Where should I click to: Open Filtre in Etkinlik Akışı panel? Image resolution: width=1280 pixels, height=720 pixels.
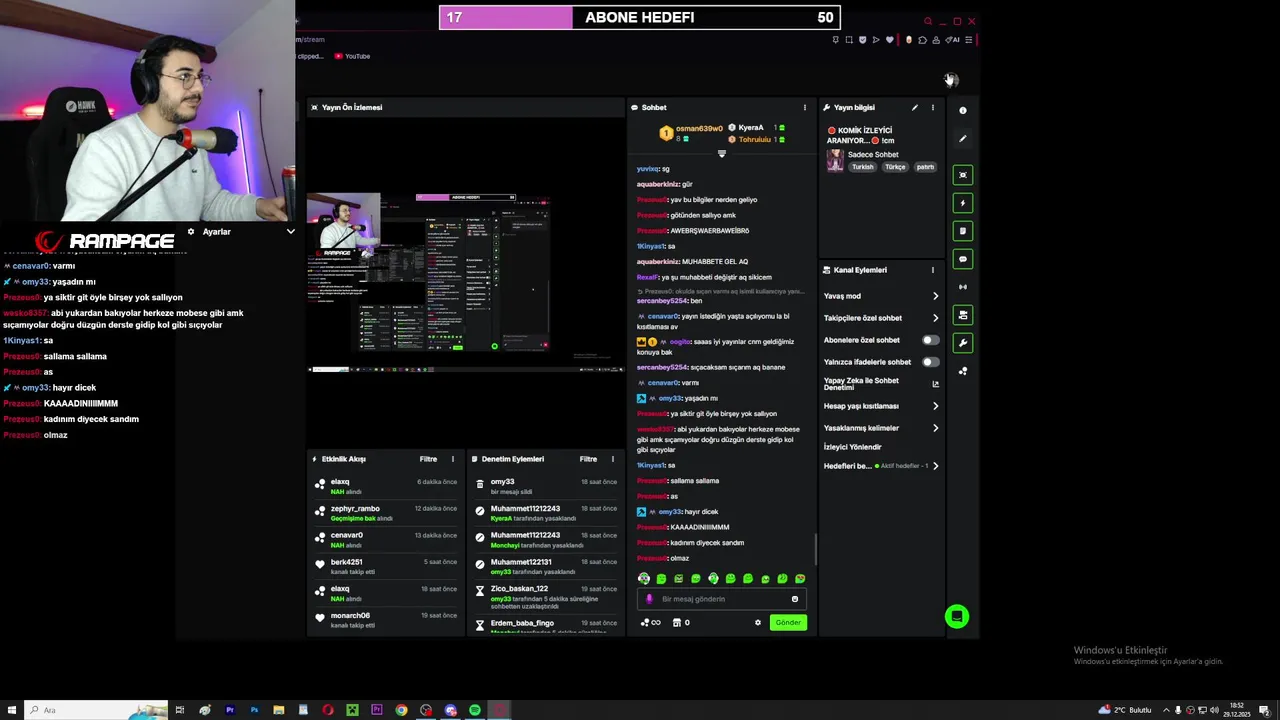pos(428,459)
